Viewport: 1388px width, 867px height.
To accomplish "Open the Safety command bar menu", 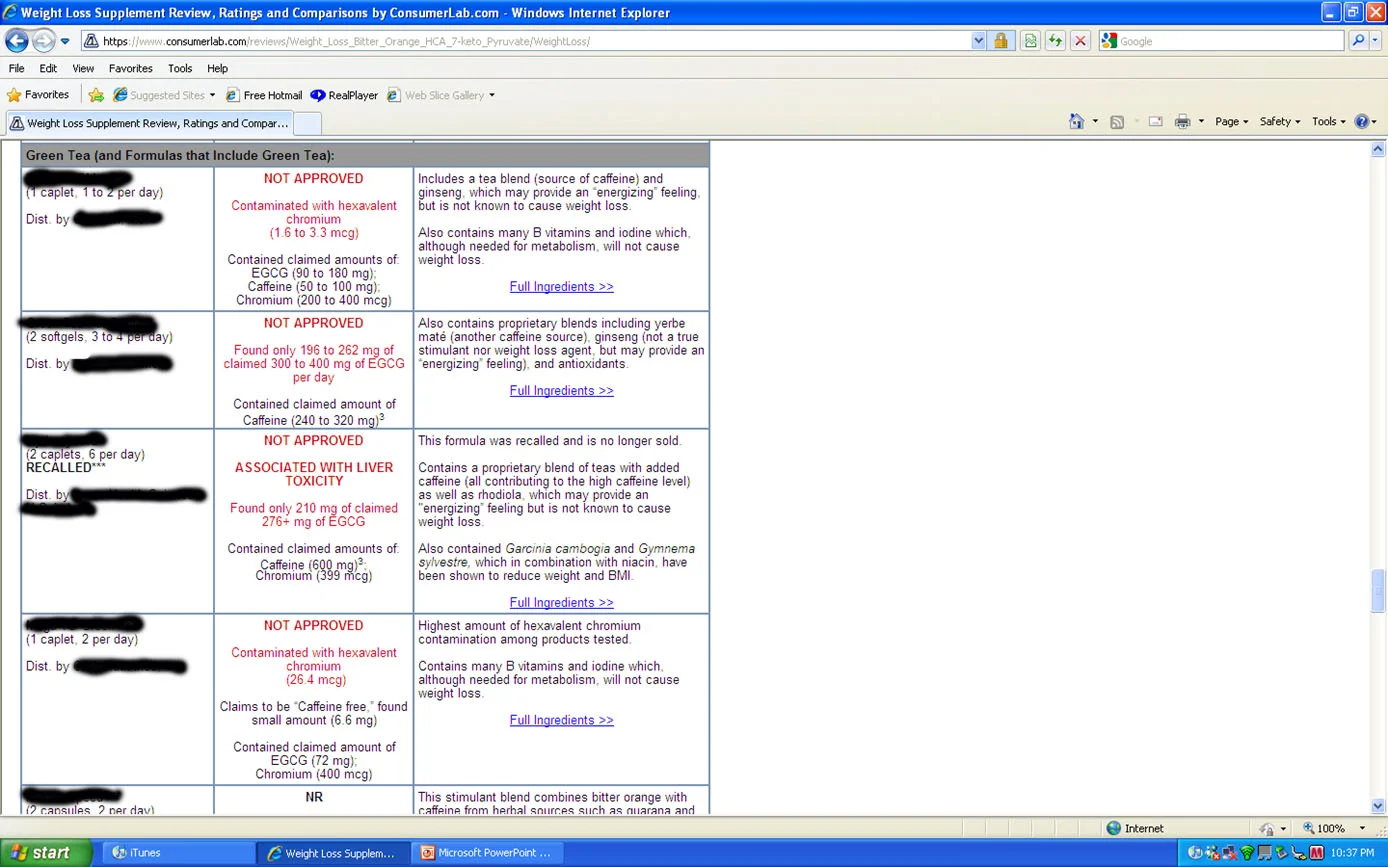I will tap(1280, 121).
